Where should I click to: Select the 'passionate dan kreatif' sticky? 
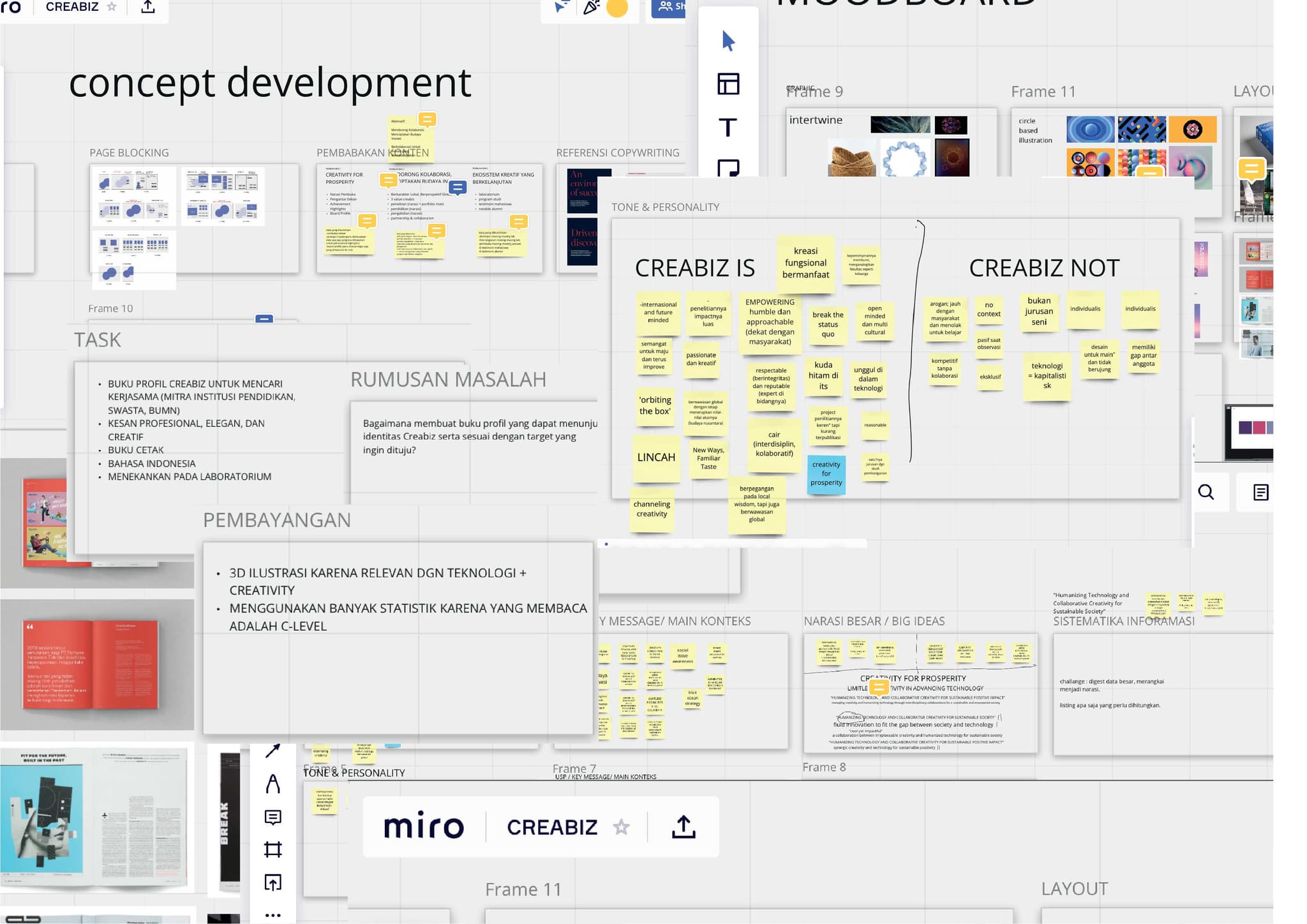pos(701,359)
